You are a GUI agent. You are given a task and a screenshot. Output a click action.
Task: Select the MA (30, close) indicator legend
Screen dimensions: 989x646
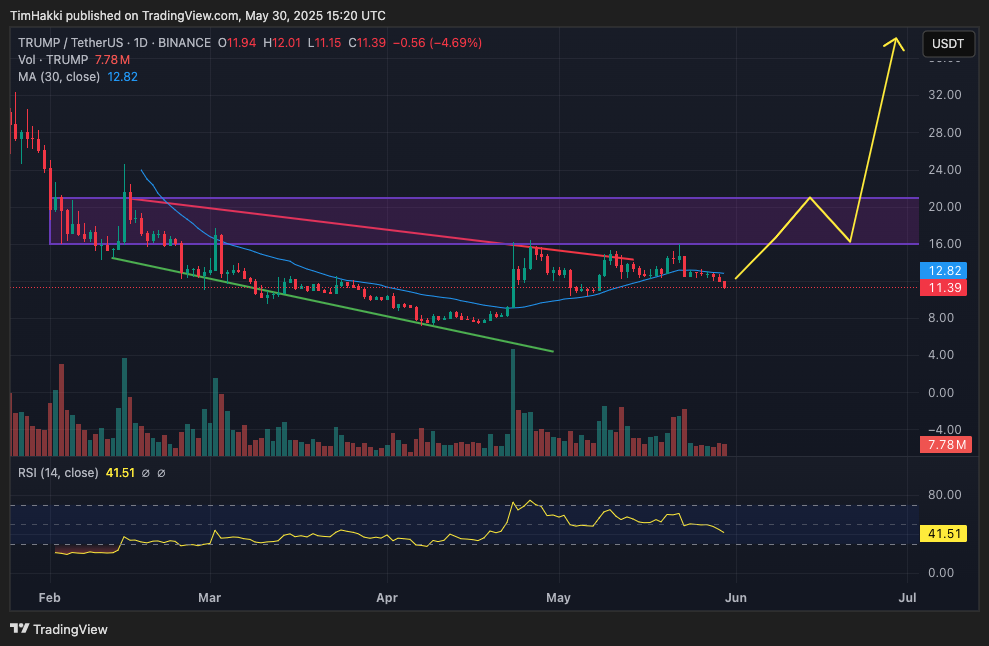click(x=59, y=77)
